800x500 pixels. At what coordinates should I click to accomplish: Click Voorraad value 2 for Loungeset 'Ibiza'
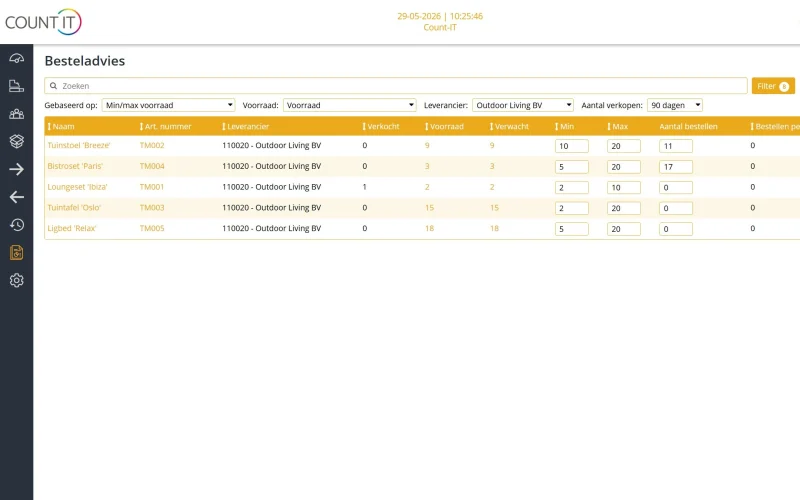(x=427, y=187)
